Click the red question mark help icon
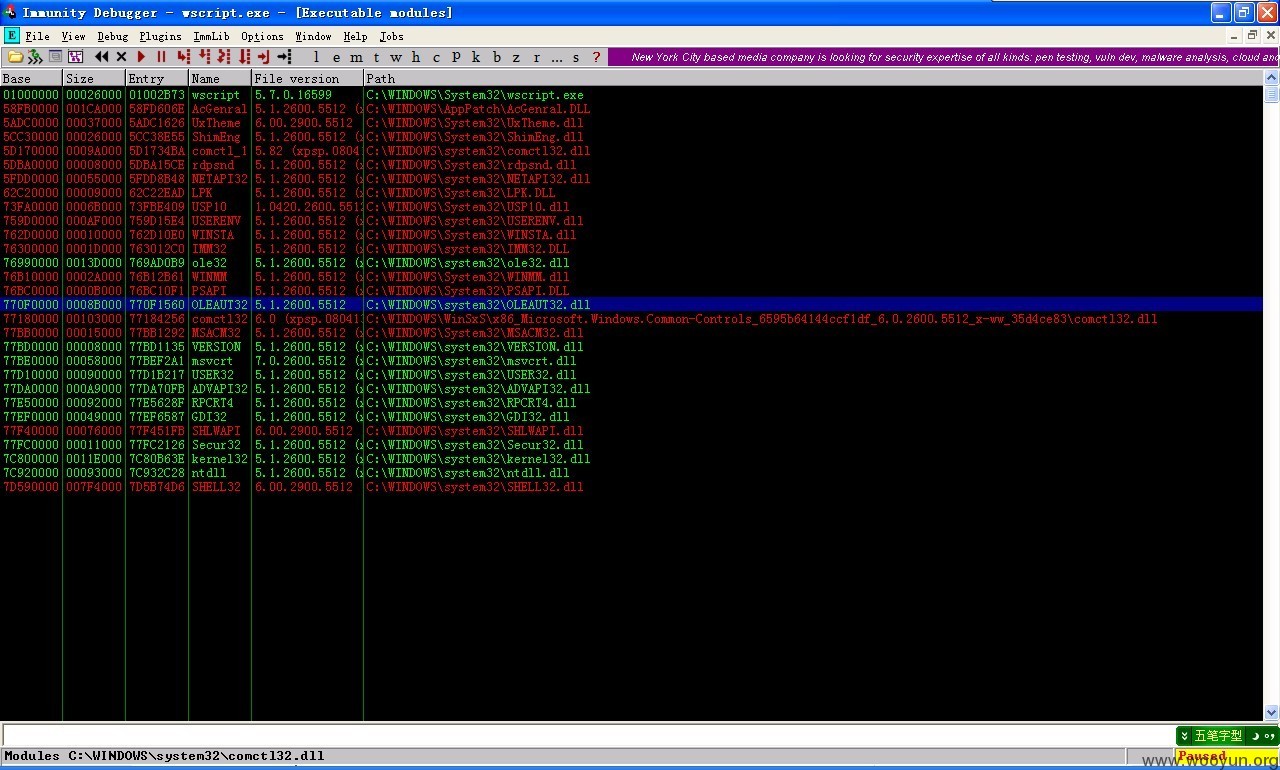The height and width of the screenshot is (770, 1280). tap(597, 57)
